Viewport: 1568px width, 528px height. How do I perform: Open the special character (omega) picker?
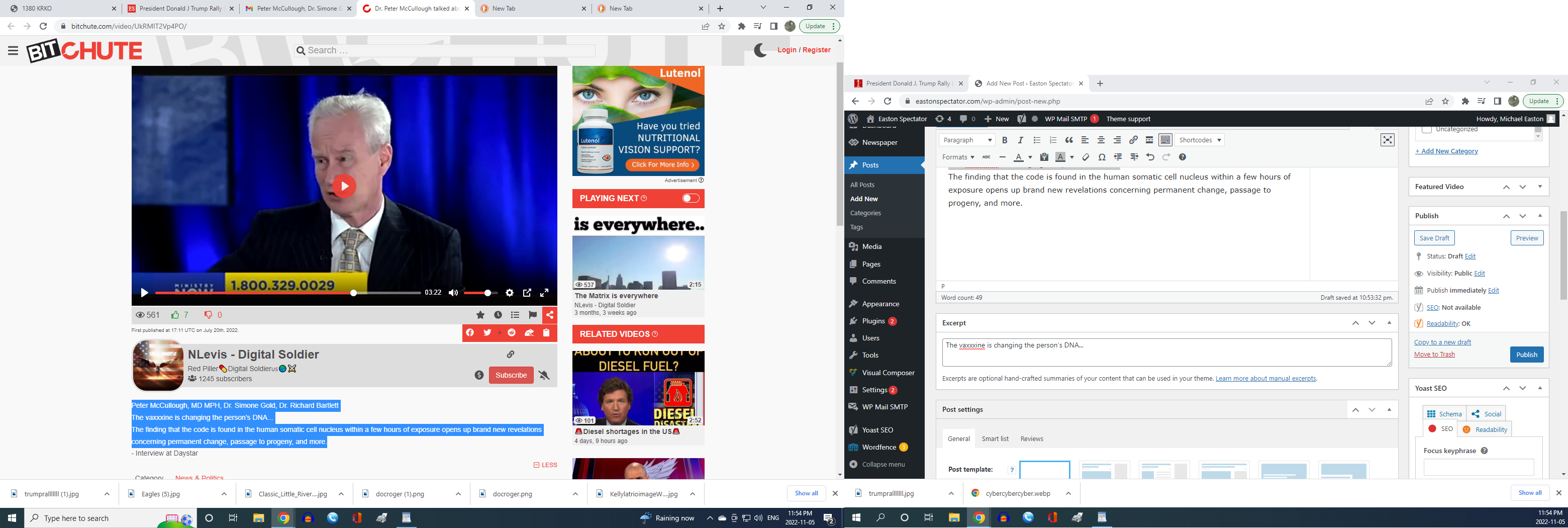(x=1102, y=157)
